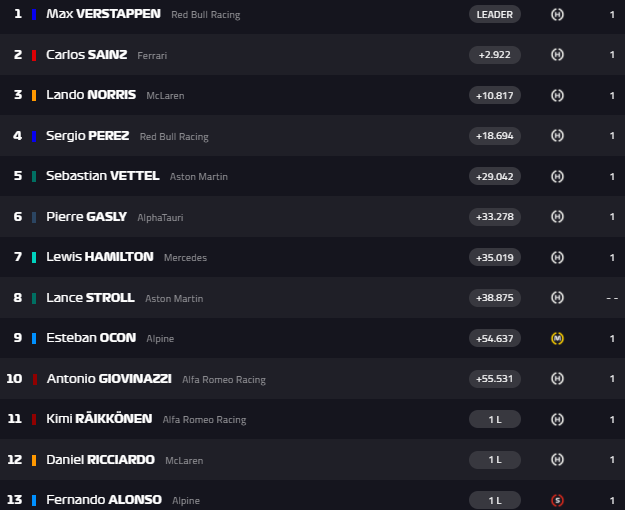Select driver name Sergio Perez
The image size is (625, 510).
(87, 136)
